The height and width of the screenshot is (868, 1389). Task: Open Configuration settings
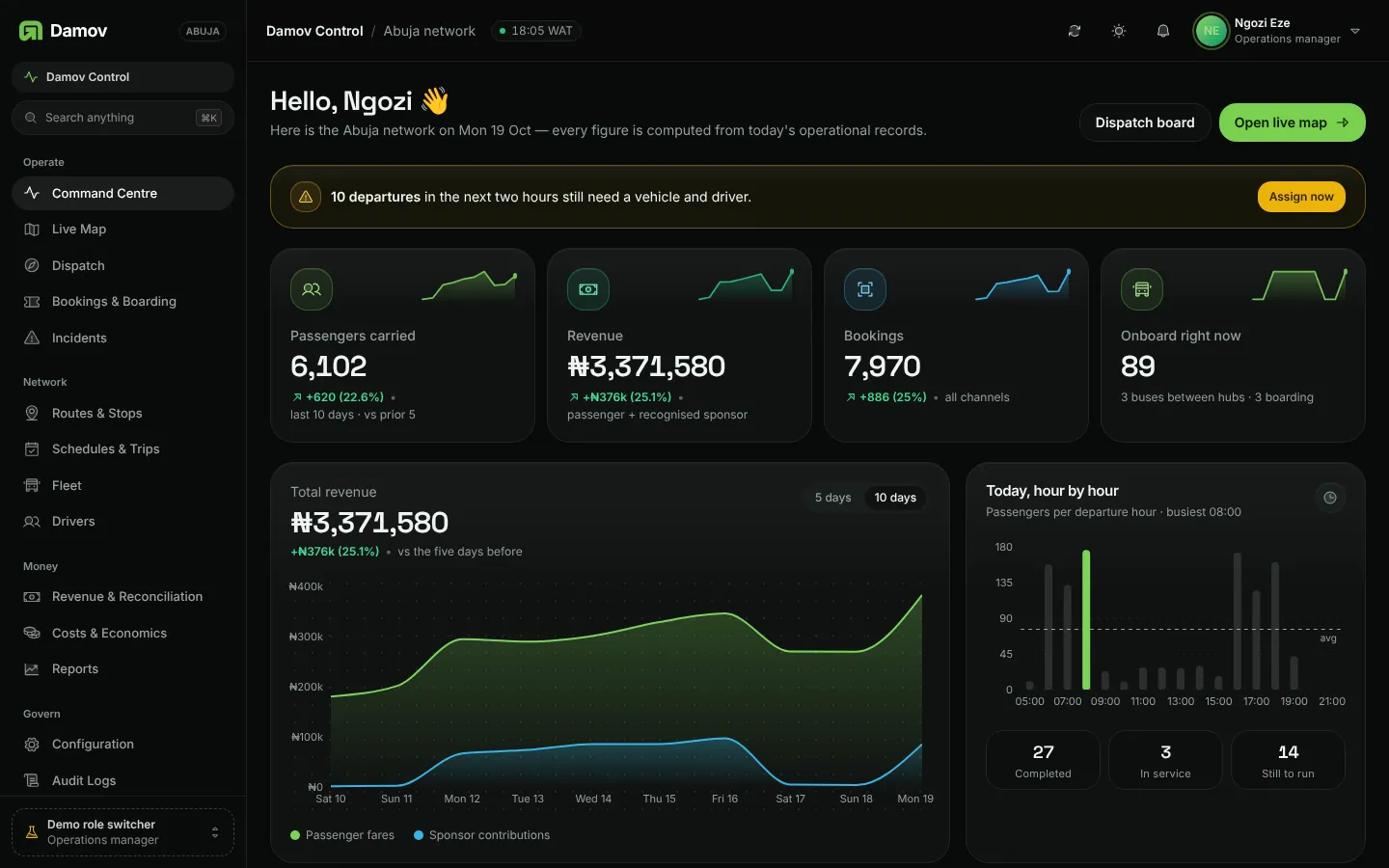[123, 745]
